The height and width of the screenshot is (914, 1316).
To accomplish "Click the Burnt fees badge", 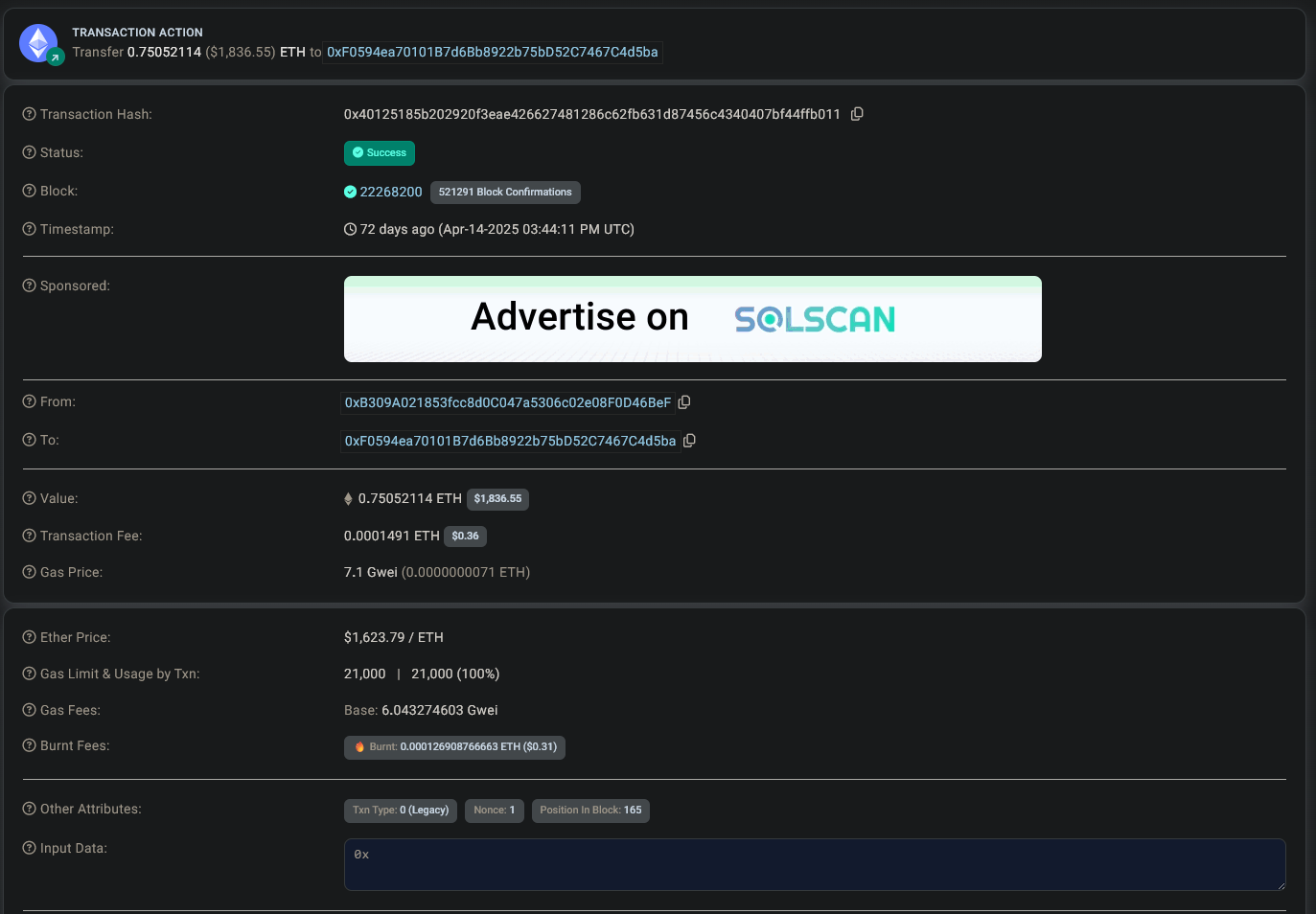I will point(454,747).
